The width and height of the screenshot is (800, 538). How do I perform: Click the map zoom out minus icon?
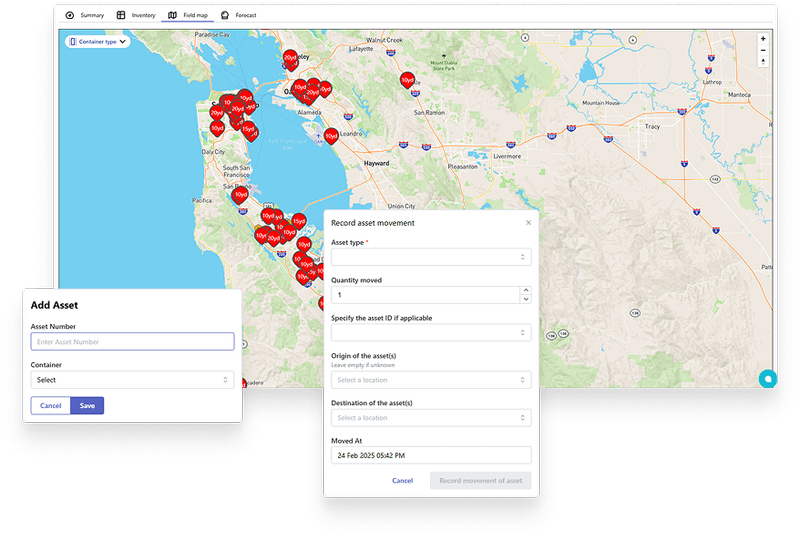pyautogui.click(x=763, y=50)
